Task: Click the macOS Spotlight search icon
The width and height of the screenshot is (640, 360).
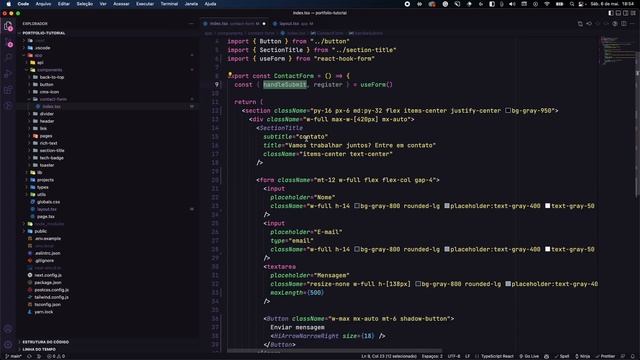Action: [572, 4]
